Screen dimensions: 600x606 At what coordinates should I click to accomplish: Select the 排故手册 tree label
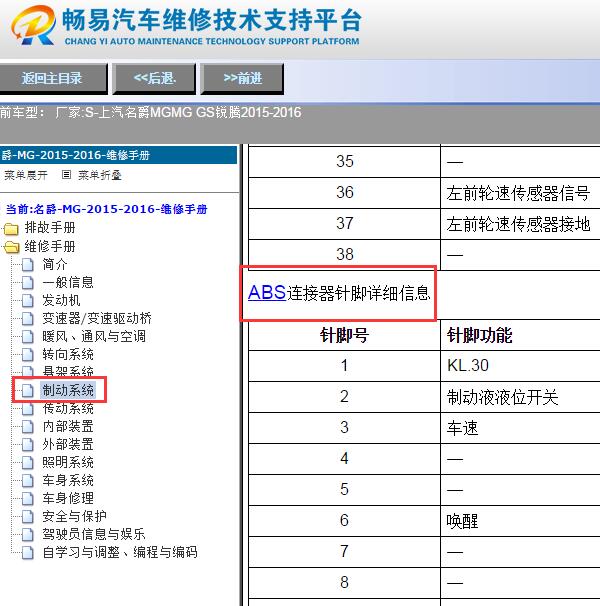pos(50,228)
